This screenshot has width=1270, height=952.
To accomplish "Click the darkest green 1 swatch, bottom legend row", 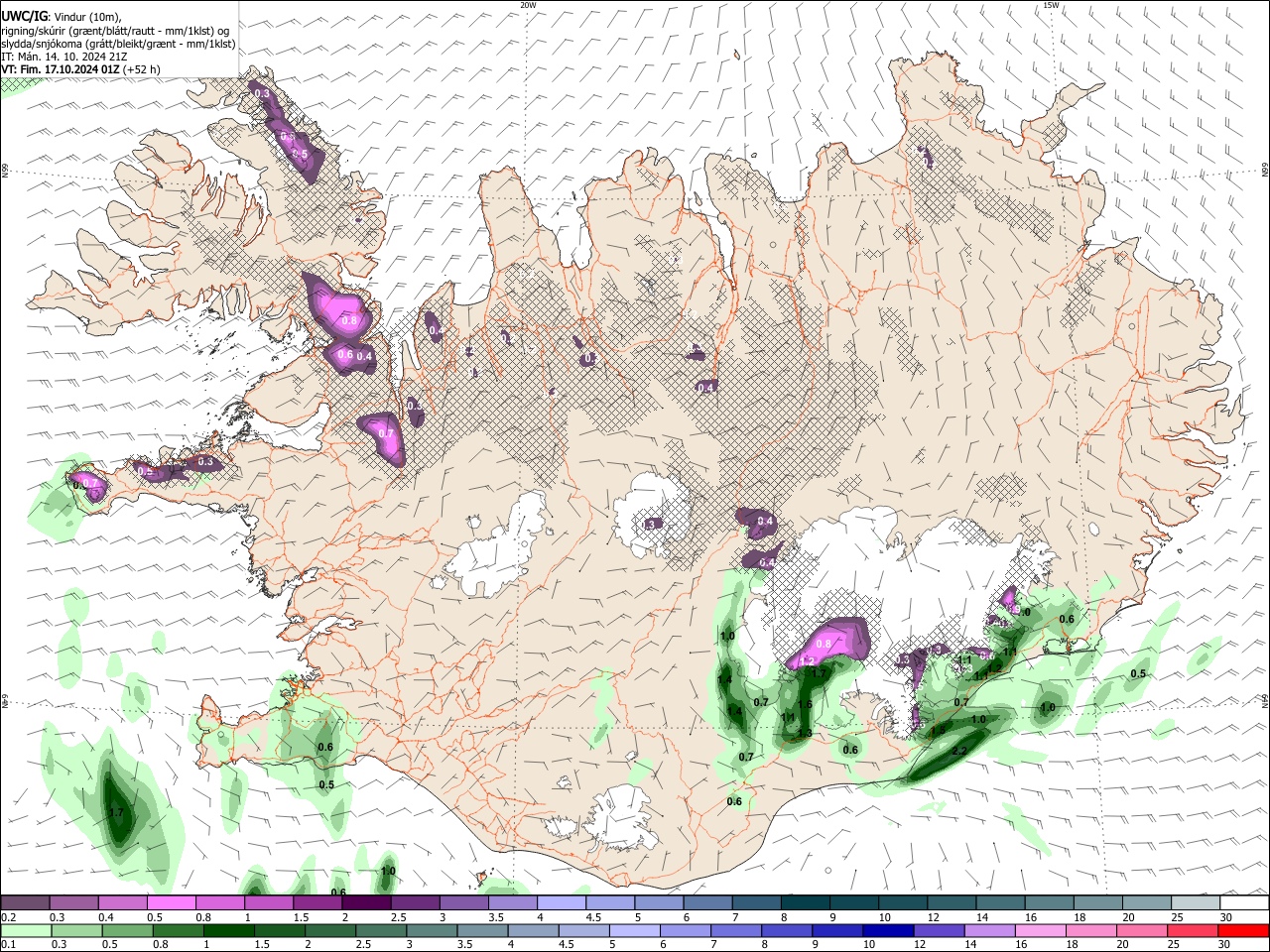I will pyautogui.click(x=228, y=930).
